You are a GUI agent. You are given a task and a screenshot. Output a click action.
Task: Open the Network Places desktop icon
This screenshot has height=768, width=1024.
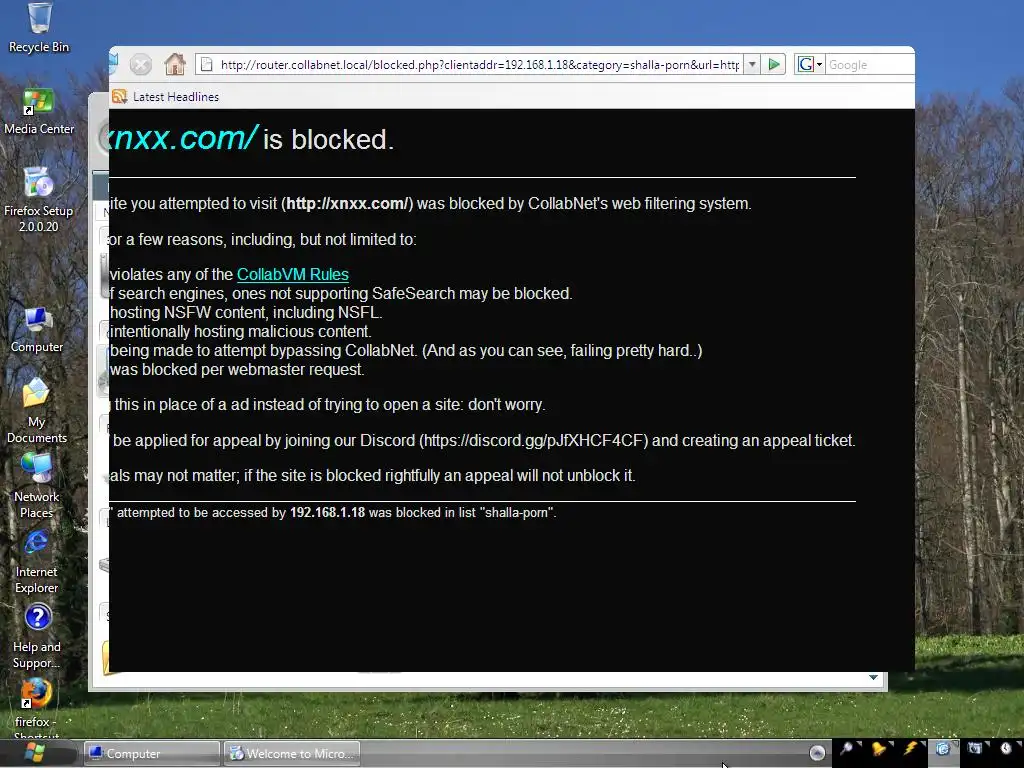coord(37,485)
